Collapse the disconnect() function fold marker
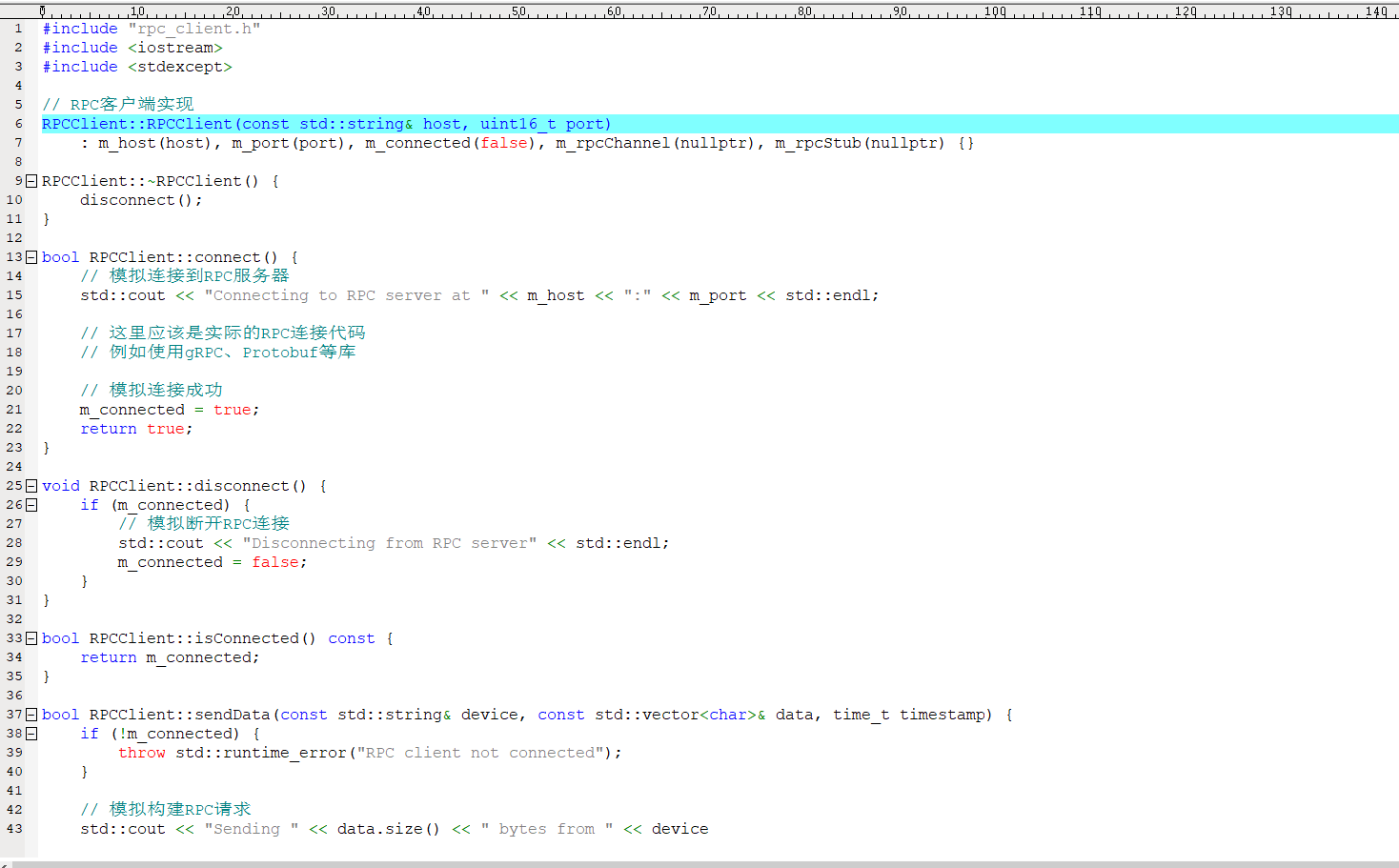 (31, 486)
